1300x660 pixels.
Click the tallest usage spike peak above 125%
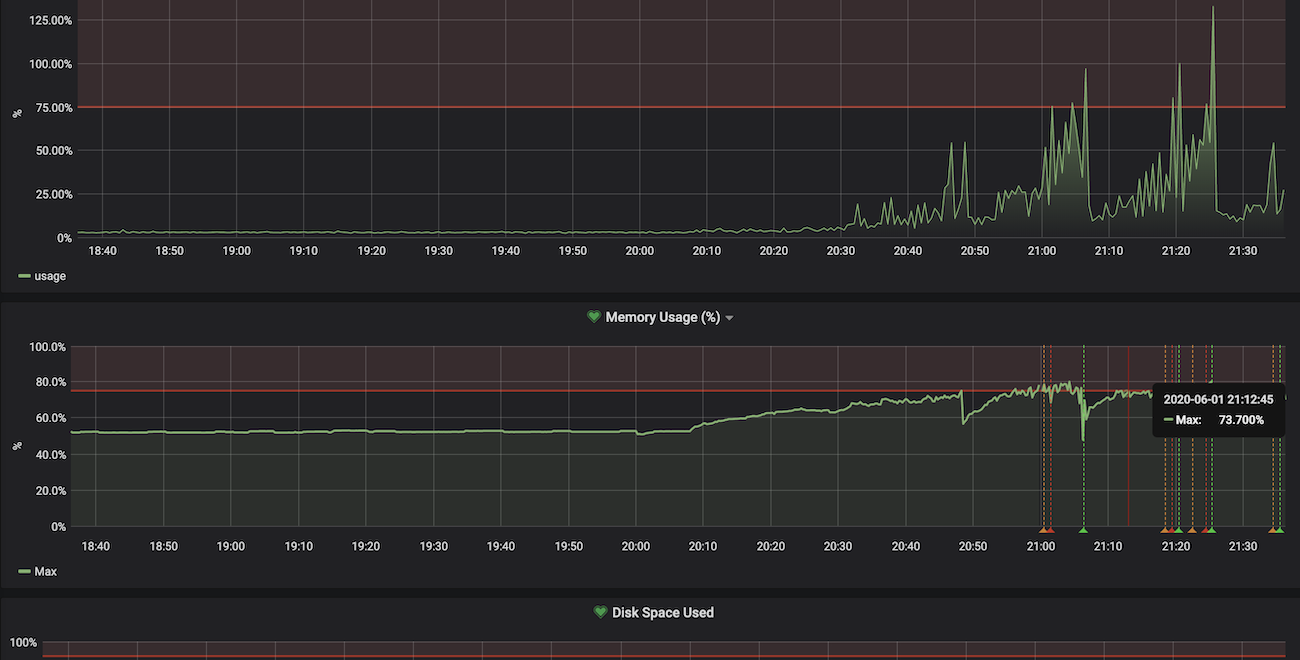tap(1213, 8)
